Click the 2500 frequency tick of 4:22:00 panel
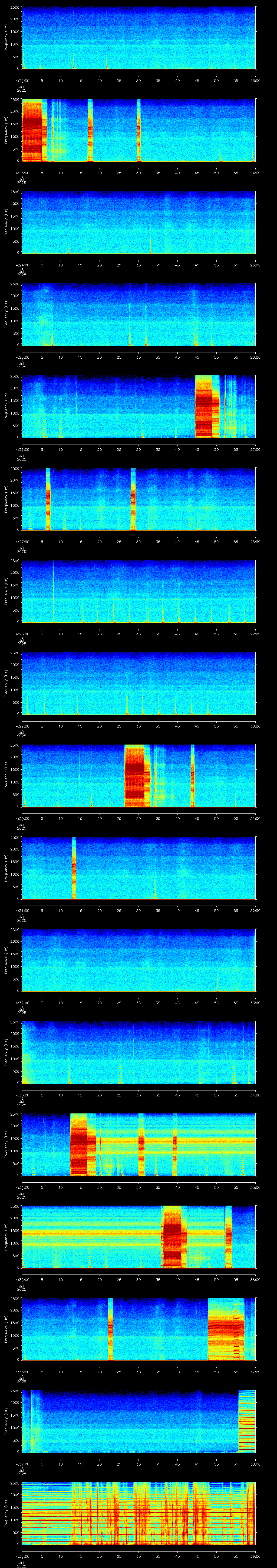This screenshot has height=1568, width=277. [x=15, y=8]
